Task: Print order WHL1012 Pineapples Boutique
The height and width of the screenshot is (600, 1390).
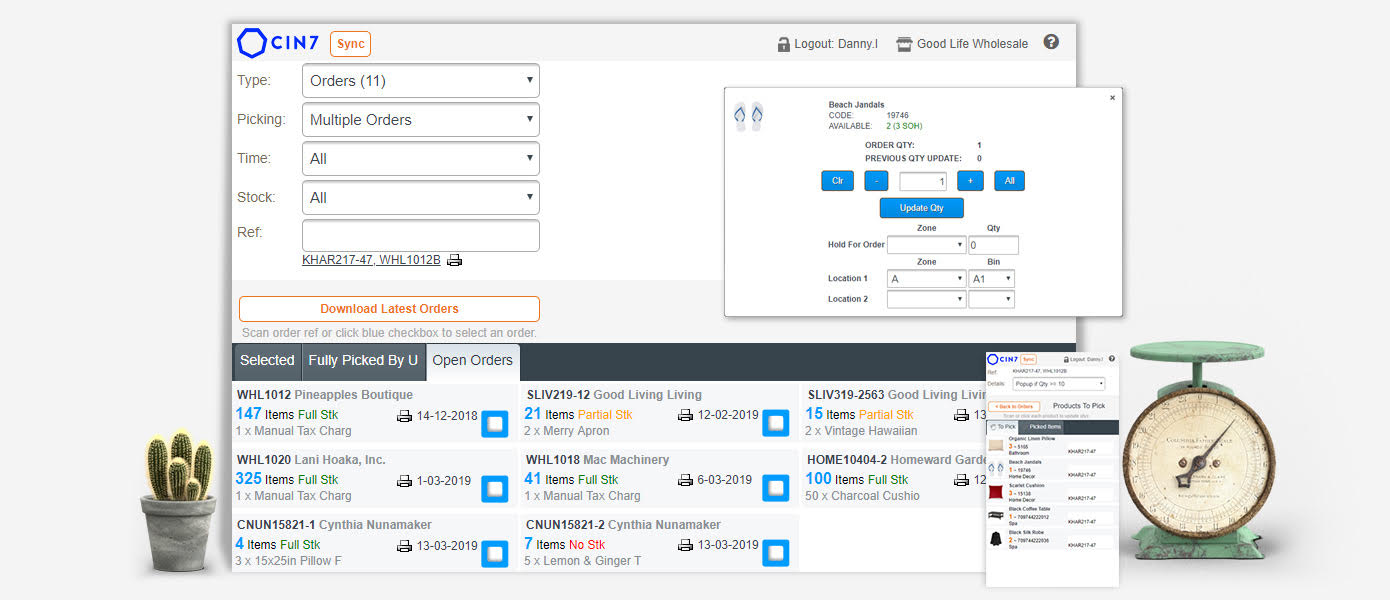Action: click(x=405, y=415)
